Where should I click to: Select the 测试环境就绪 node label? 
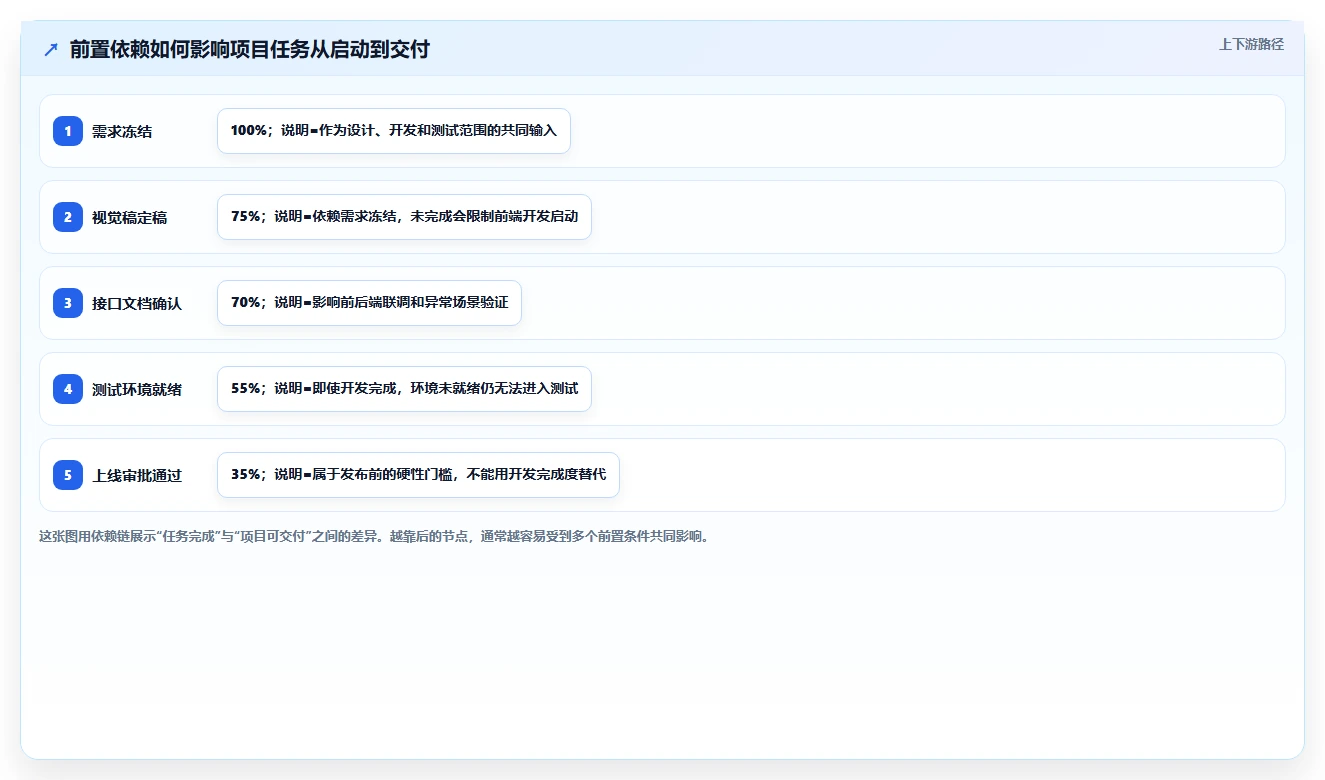pyautogui.click(x=137, y=389)
